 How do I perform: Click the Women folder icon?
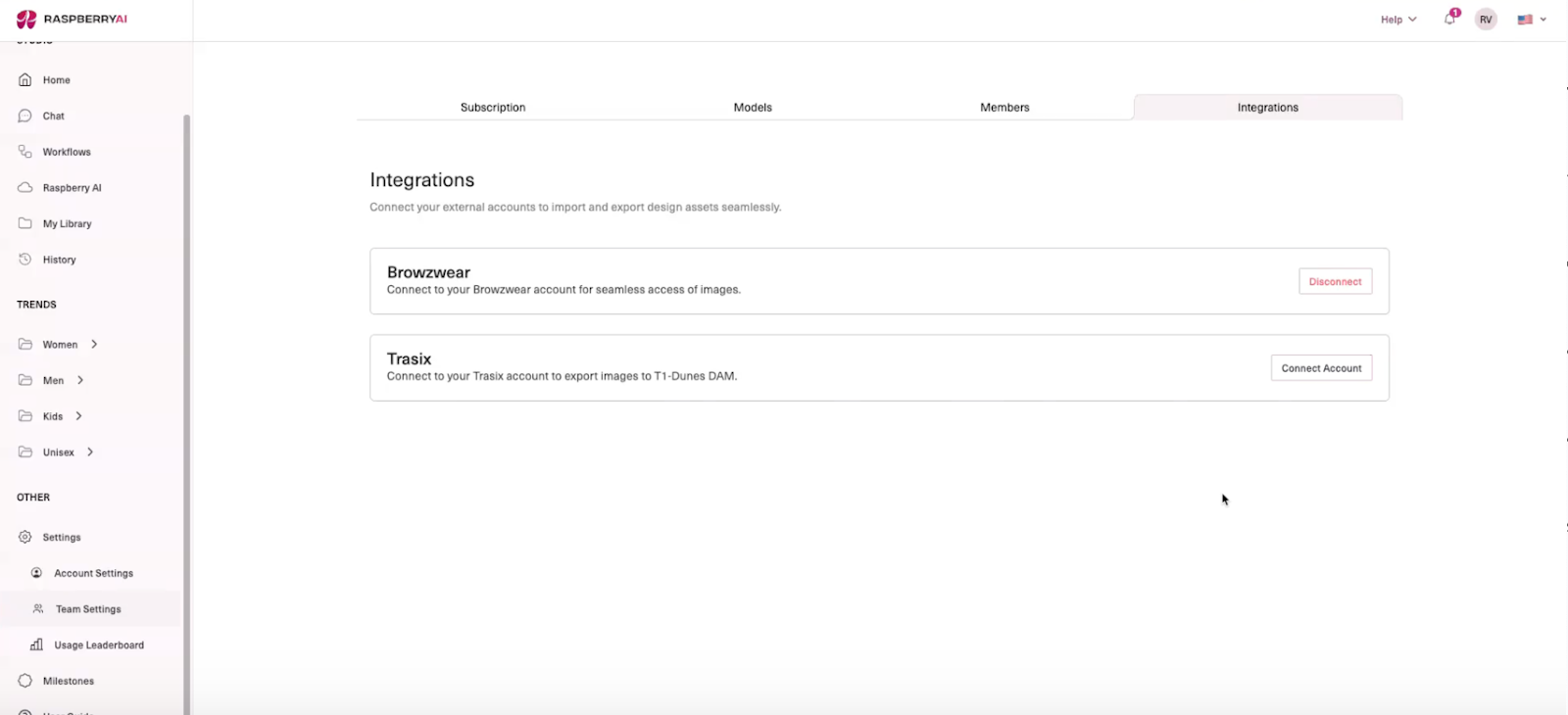click(25, 344)
